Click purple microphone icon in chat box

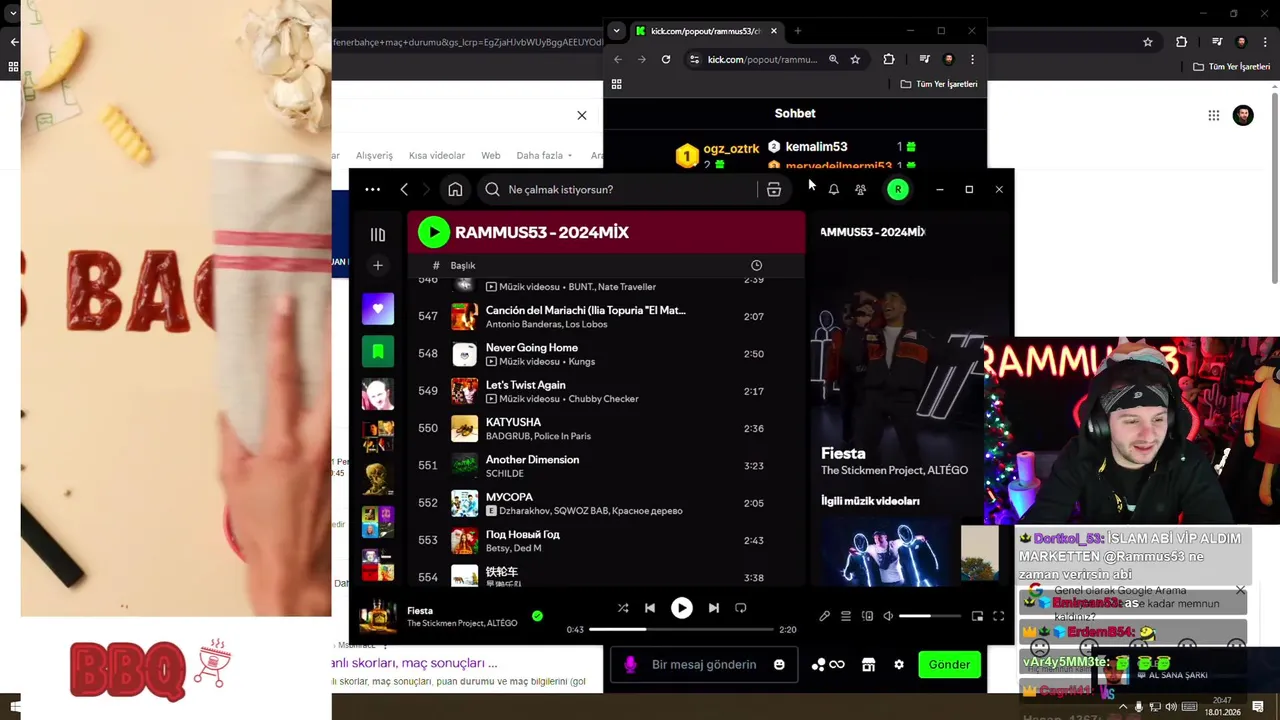(630, 664)
